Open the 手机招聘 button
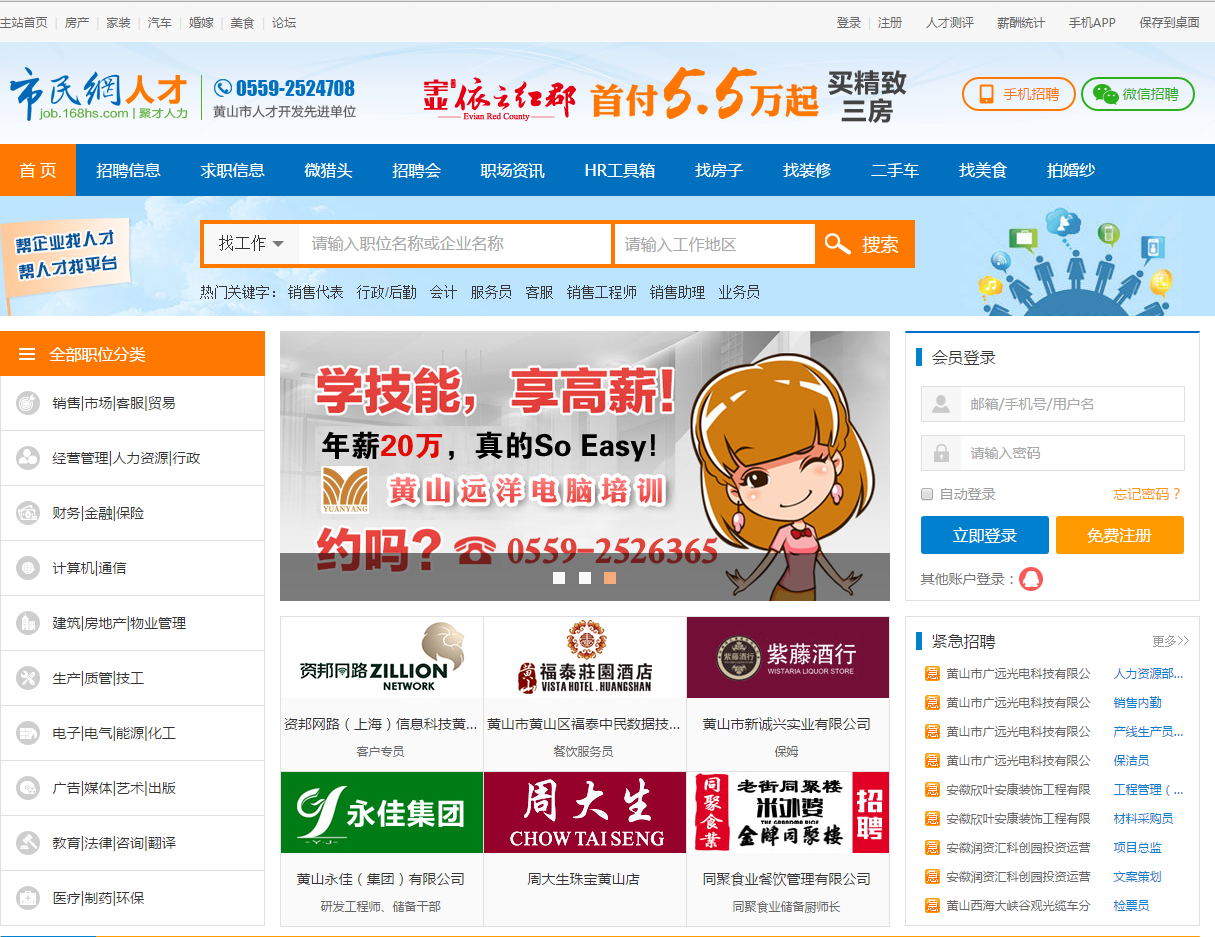1215x937 pixels. pyautogui.click(x=1018, y=94)
